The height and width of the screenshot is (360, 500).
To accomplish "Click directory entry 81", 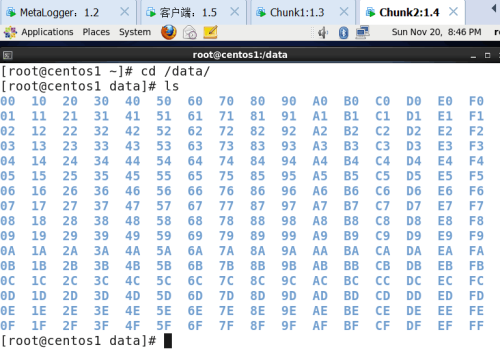I will point(258,116).
